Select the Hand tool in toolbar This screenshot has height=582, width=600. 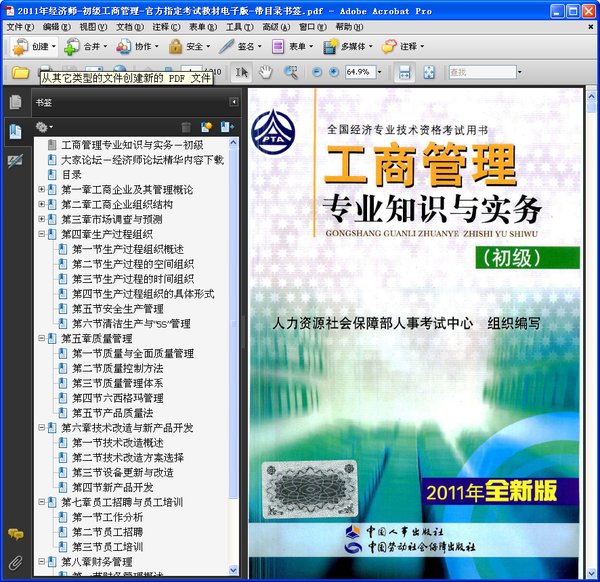click(x=266, y=72)
